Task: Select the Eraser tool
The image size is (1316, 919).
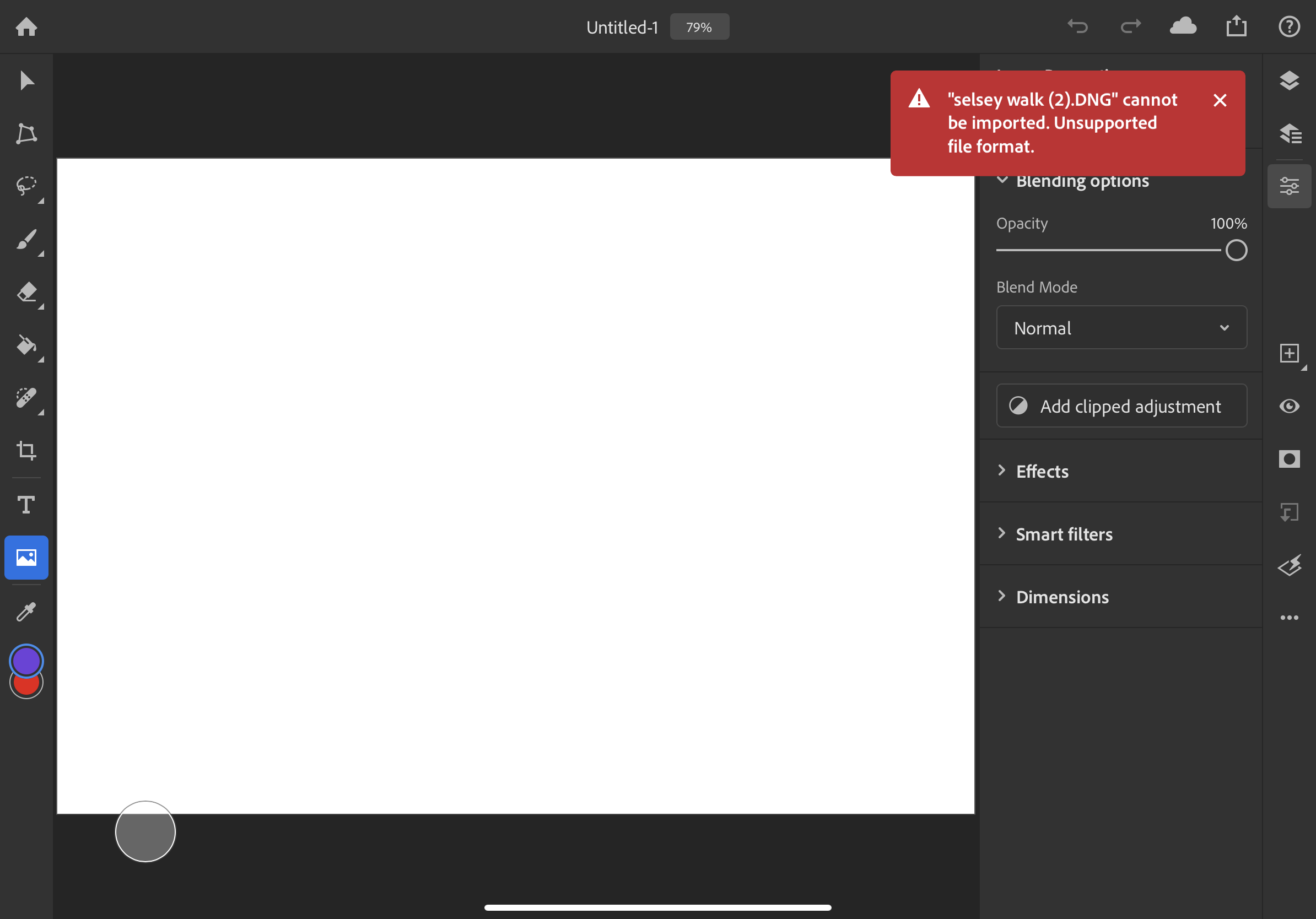Action: tap(26, 292)
